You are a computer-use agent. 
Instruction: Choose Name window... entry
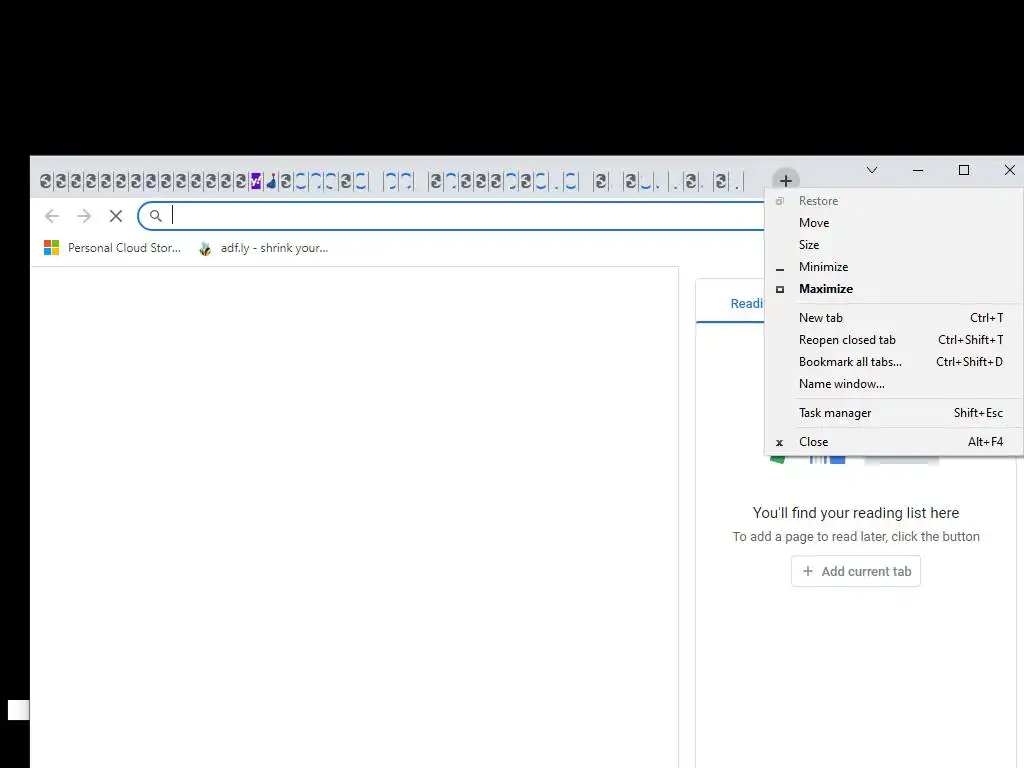tap(893, 384)
